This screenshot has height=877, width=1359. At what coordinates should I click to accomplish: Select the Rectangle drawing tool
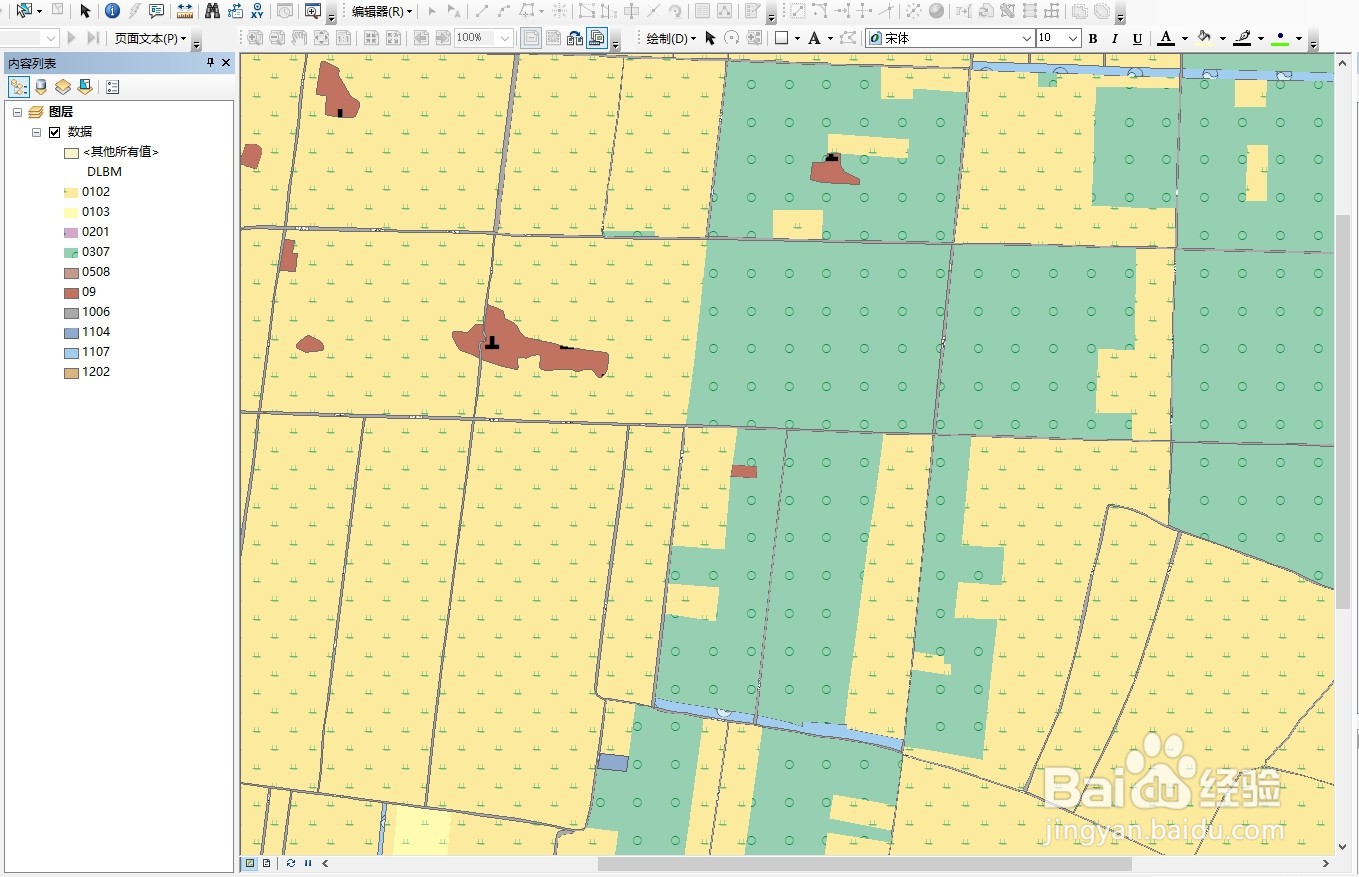pos(782,38)
